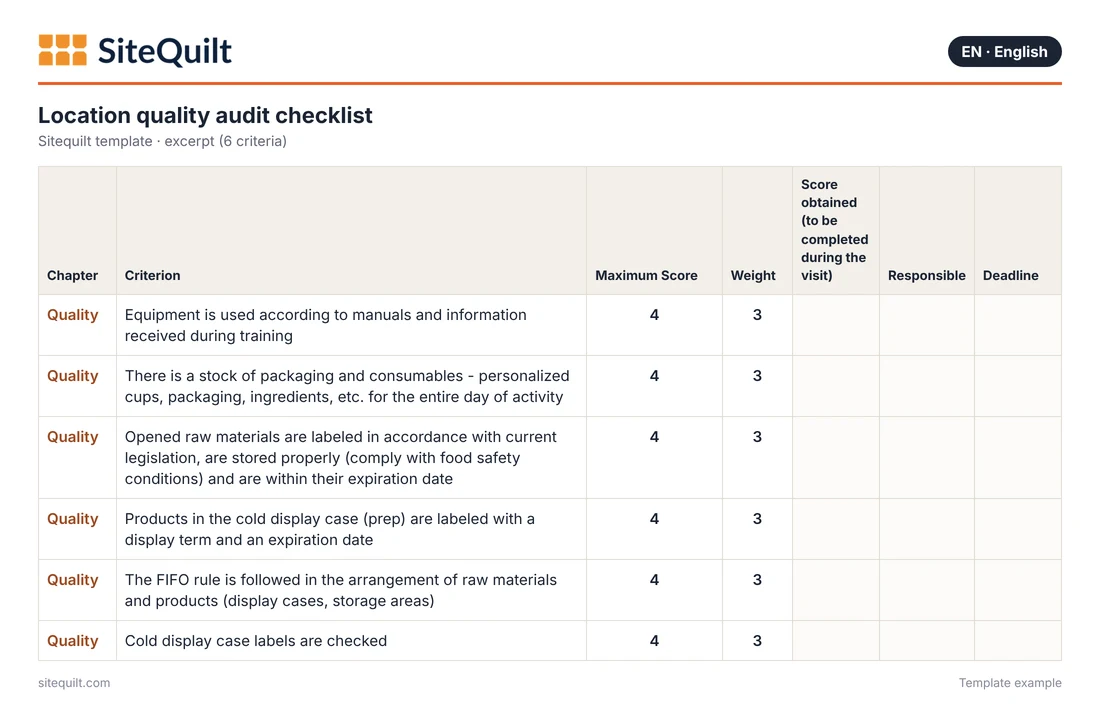
Task: Click the Location quality audit checklist title
Action: pyautogui.click(x=205, y=115)
